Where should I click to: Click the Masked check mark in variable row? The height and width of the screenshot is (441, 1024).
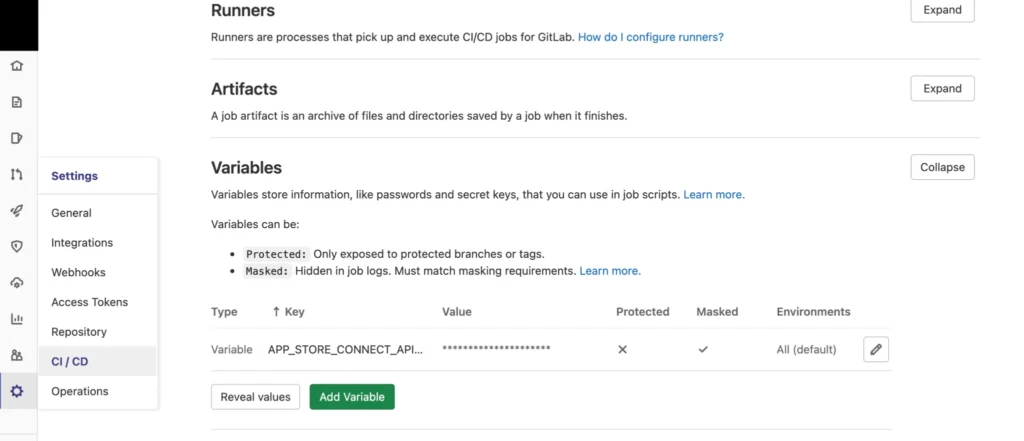[703, 350]
